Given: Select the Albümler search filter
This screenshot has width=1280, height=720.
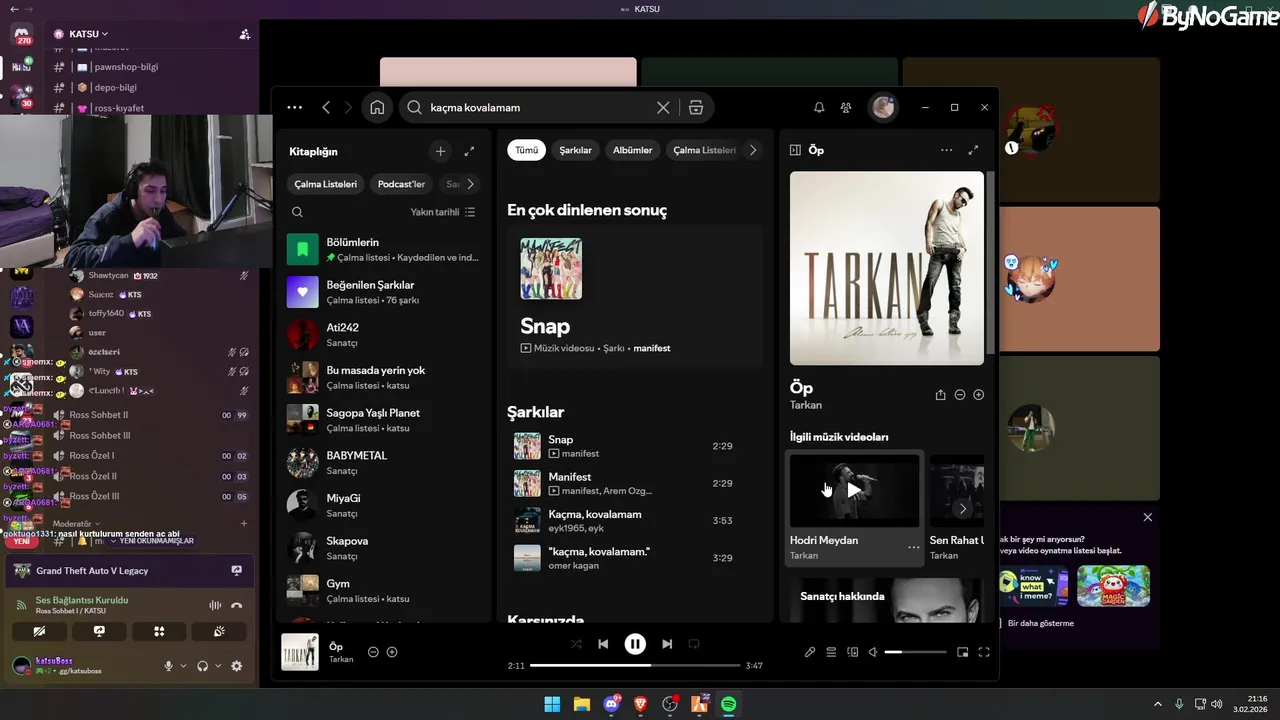Looking at the screenshot, I should tap(632, 150).
